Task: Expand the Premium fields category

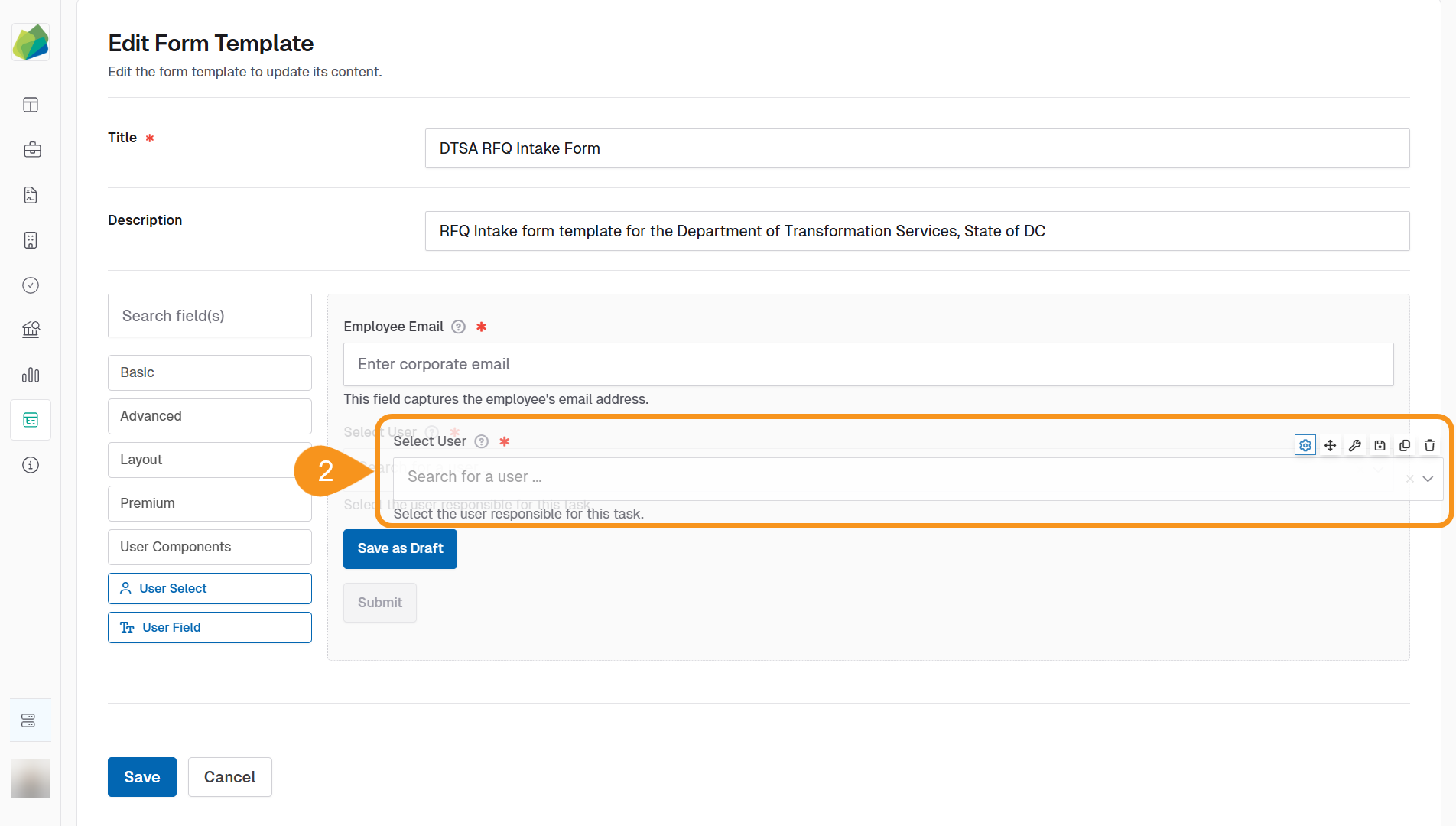Action: pyautogui.click(x=210, y=503)
